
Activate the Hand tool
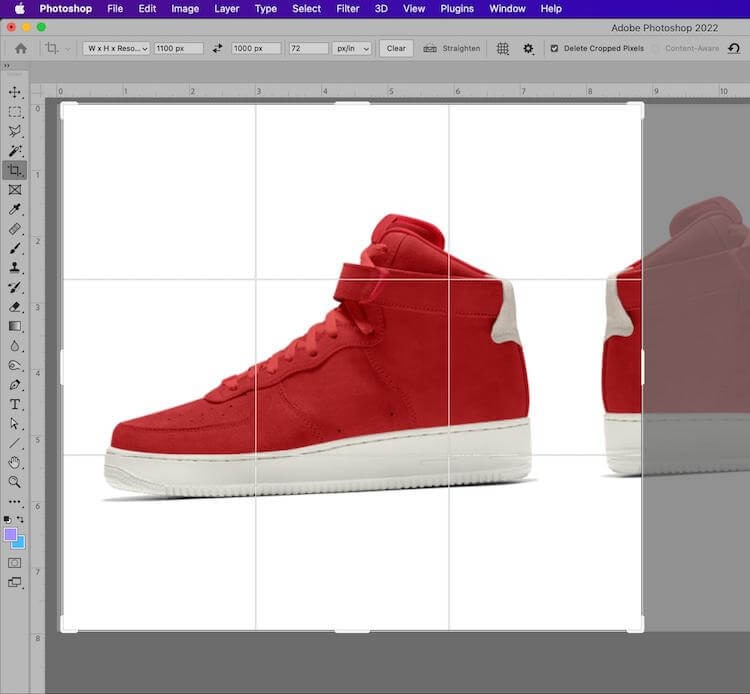(x=15, y=462)
